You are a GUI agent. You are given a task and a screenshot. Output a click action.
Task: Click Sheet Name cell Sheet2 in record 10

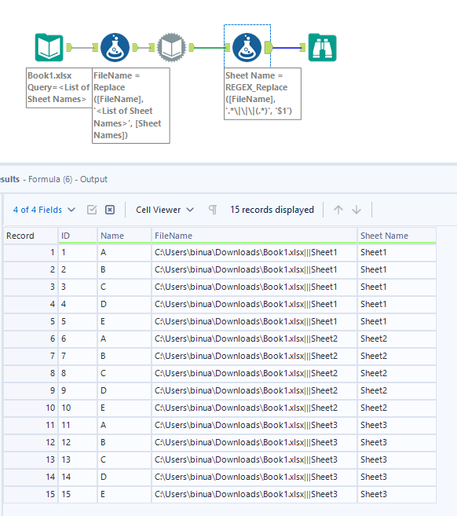[x=397, y=408]
